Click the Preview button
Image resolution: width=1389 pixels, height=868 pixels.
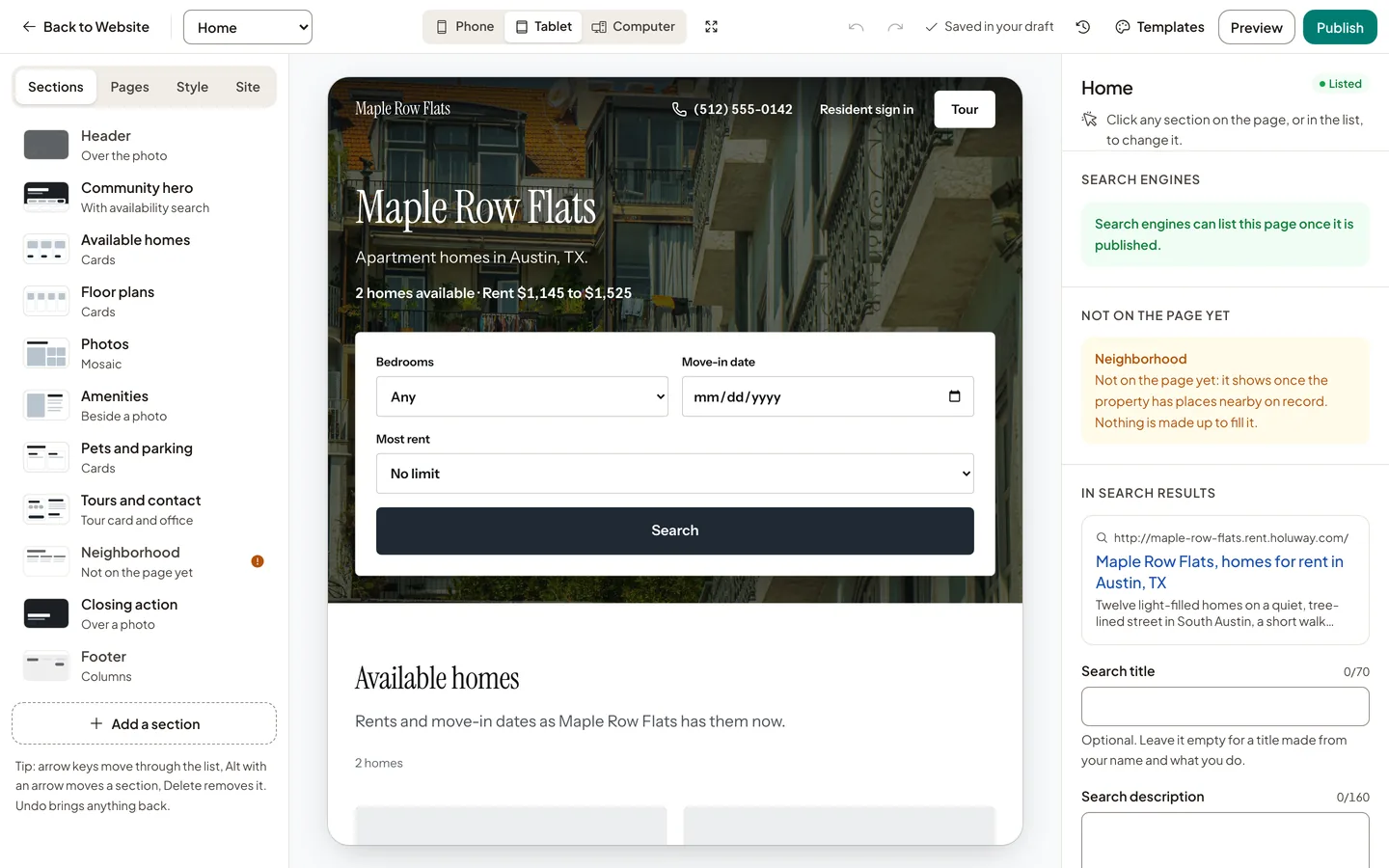click(1256, 27)
